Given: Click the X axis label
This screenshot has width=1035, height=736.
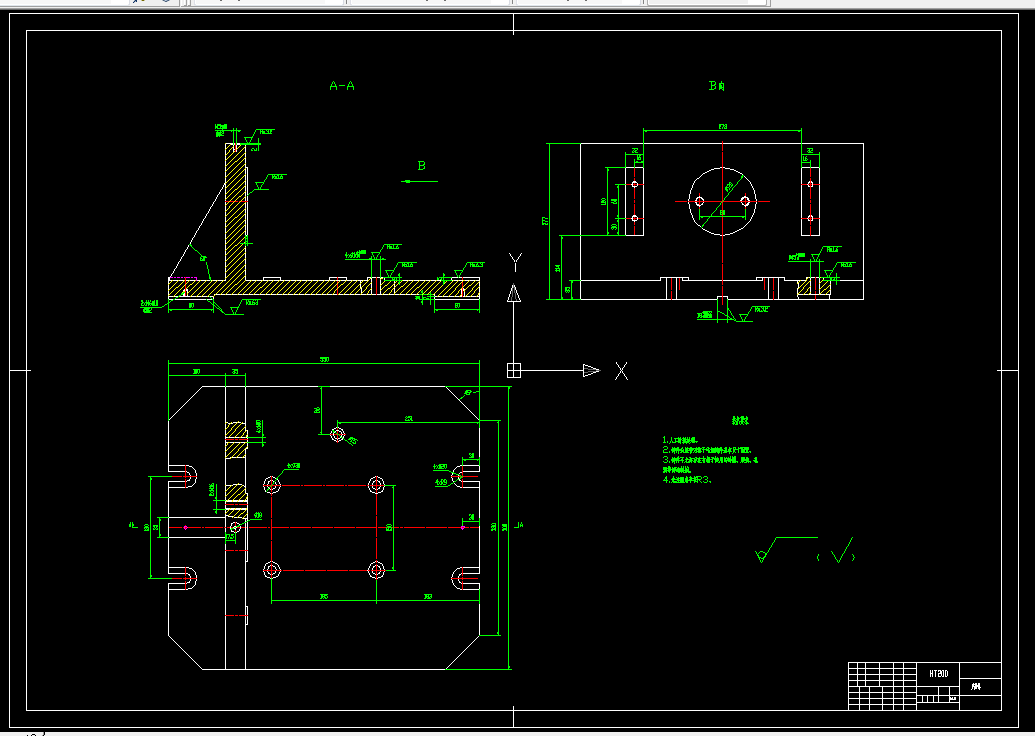Looking at the screenshot, I should (x=621, y=371).
